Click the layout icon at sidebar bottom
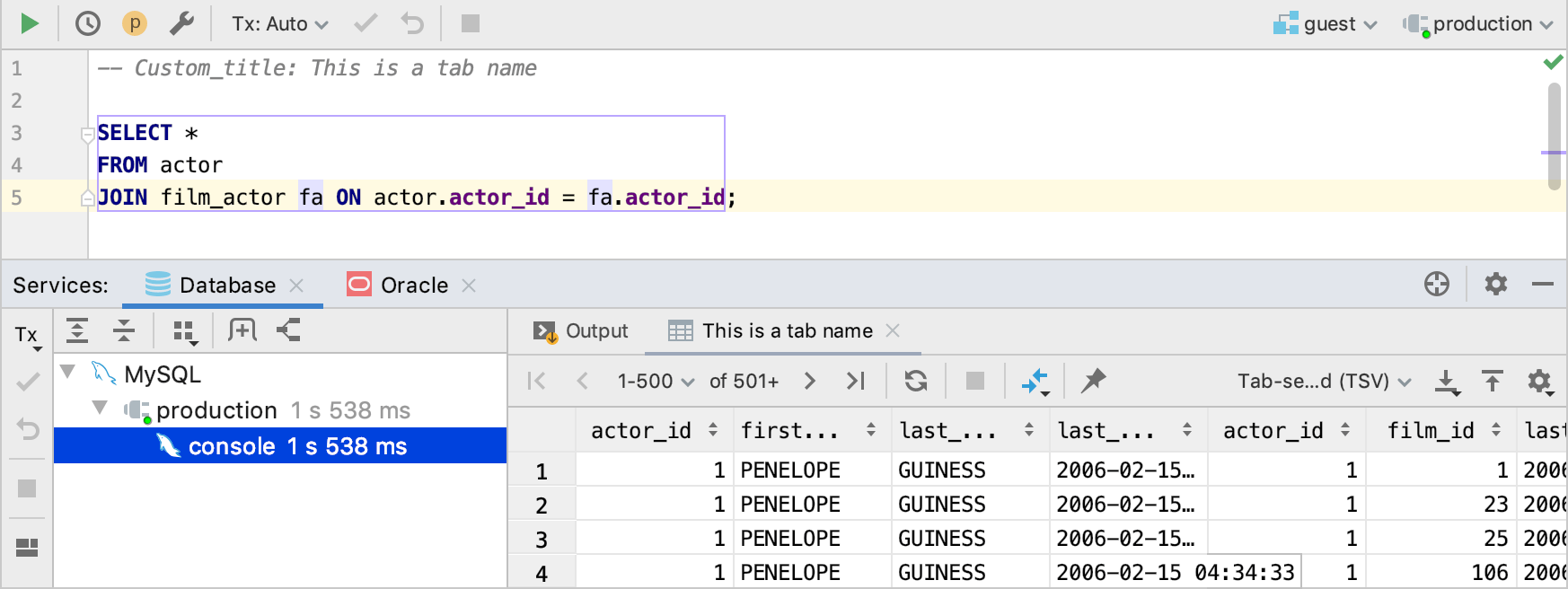This screenshot has height=589, width=1568. click(x=27, y=548)
